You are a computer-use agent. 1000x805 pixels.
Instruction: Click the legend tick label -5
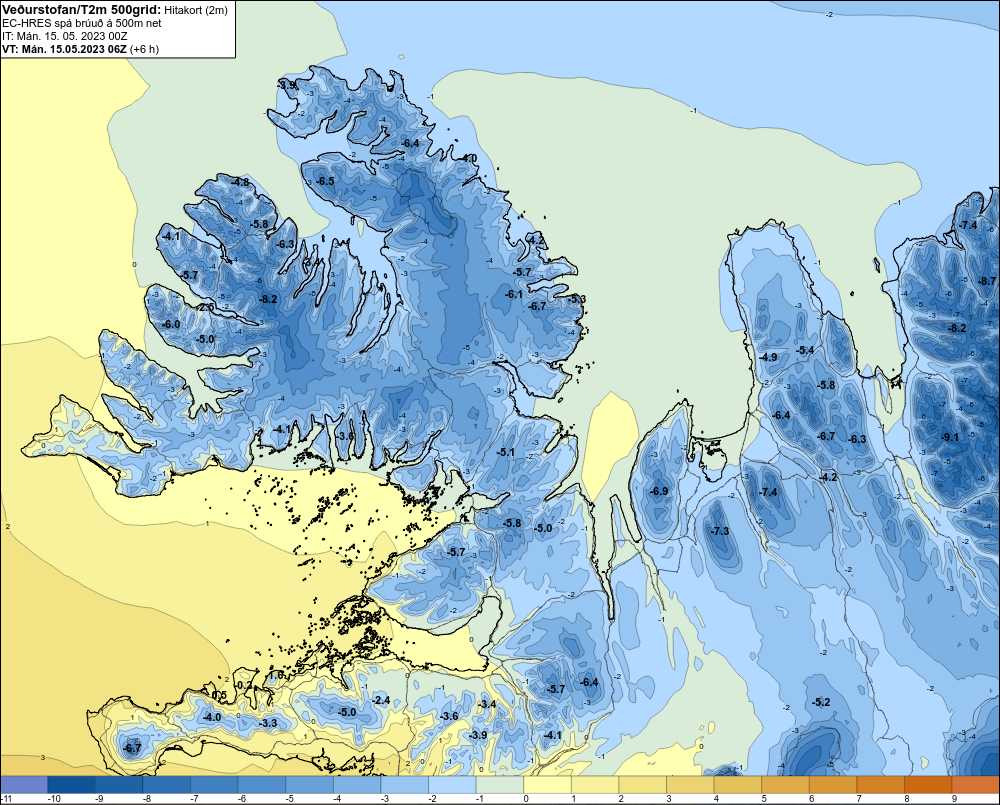tap(290, 799)
